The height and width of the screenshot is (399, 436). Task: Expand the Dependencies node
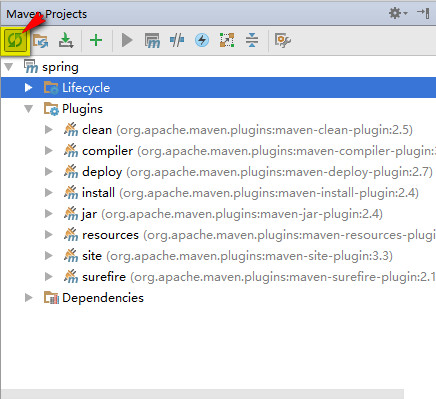coord(29,297)
